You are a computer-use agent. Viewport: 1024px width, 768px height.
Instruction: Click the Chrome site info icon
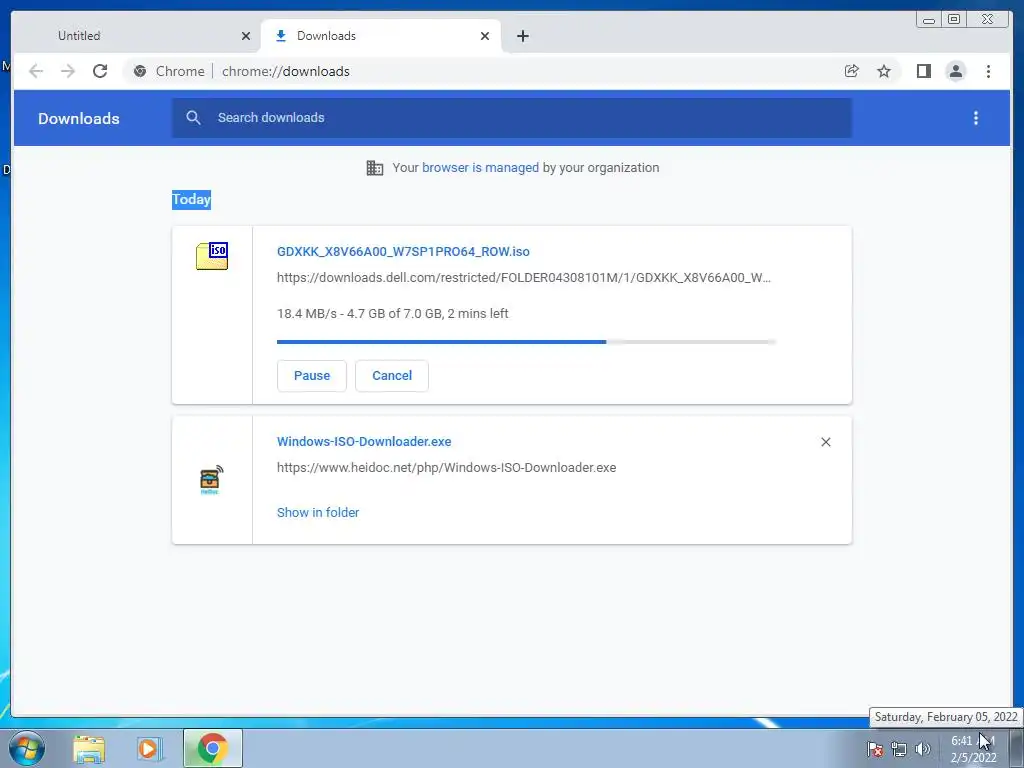[140, 71]
